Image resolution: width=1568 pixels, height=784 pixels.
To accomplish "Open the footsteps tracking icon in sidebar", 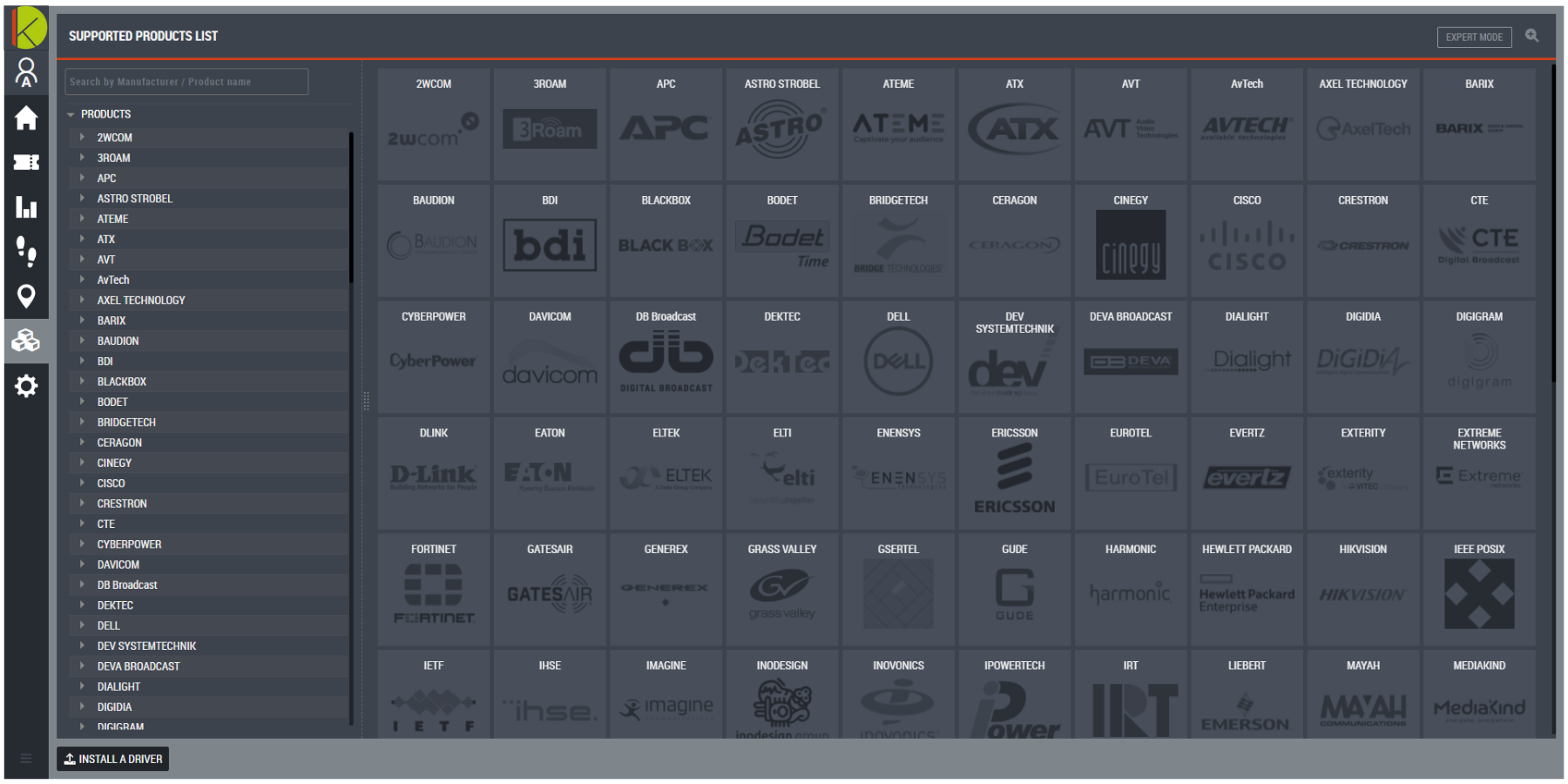I will 26,252.
